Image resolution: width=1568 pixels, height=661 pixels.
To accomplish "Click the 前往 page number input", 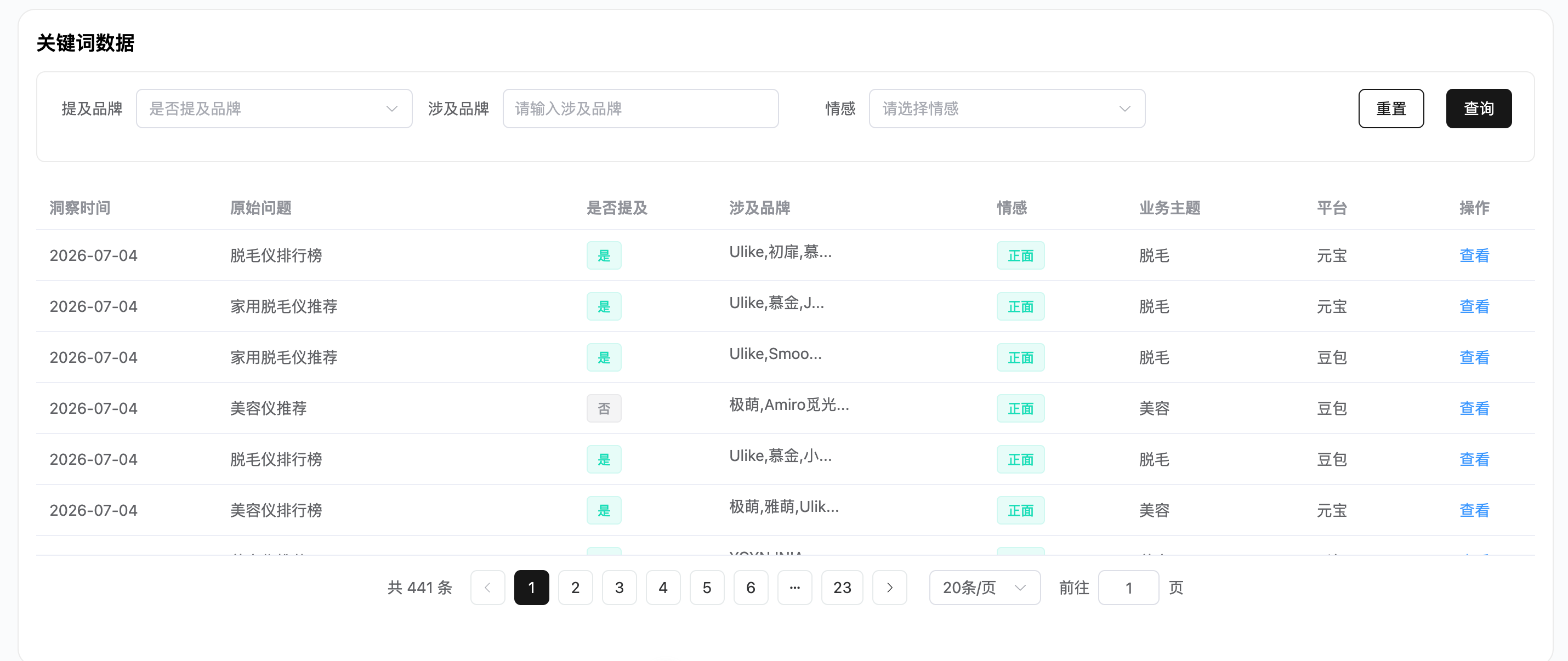I will pos(1128,588).
